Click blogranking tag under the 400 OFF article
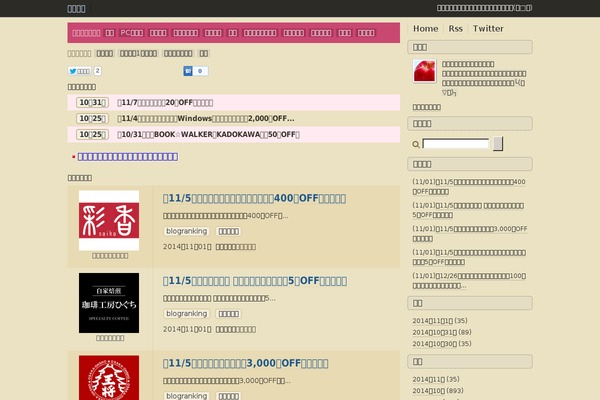Screen dimensions: 600x400 186,231
